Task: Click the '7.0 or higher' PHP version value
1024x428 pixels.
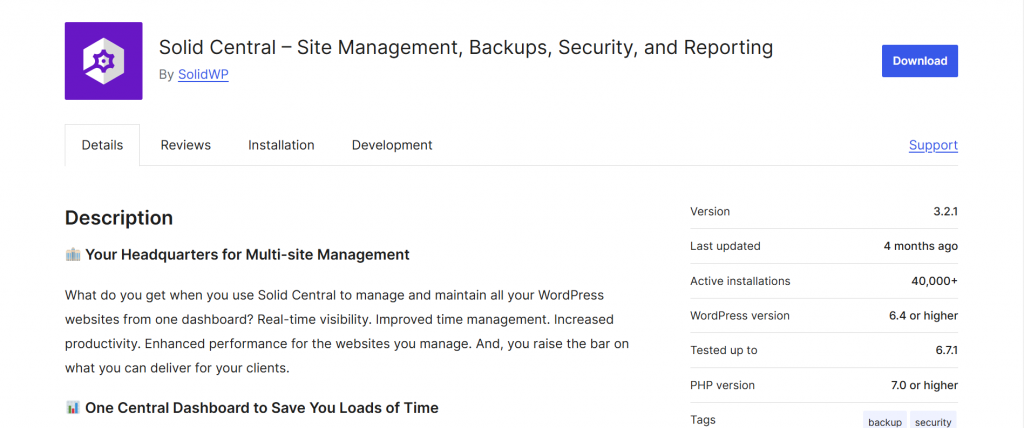Action: tap(925, 385)
